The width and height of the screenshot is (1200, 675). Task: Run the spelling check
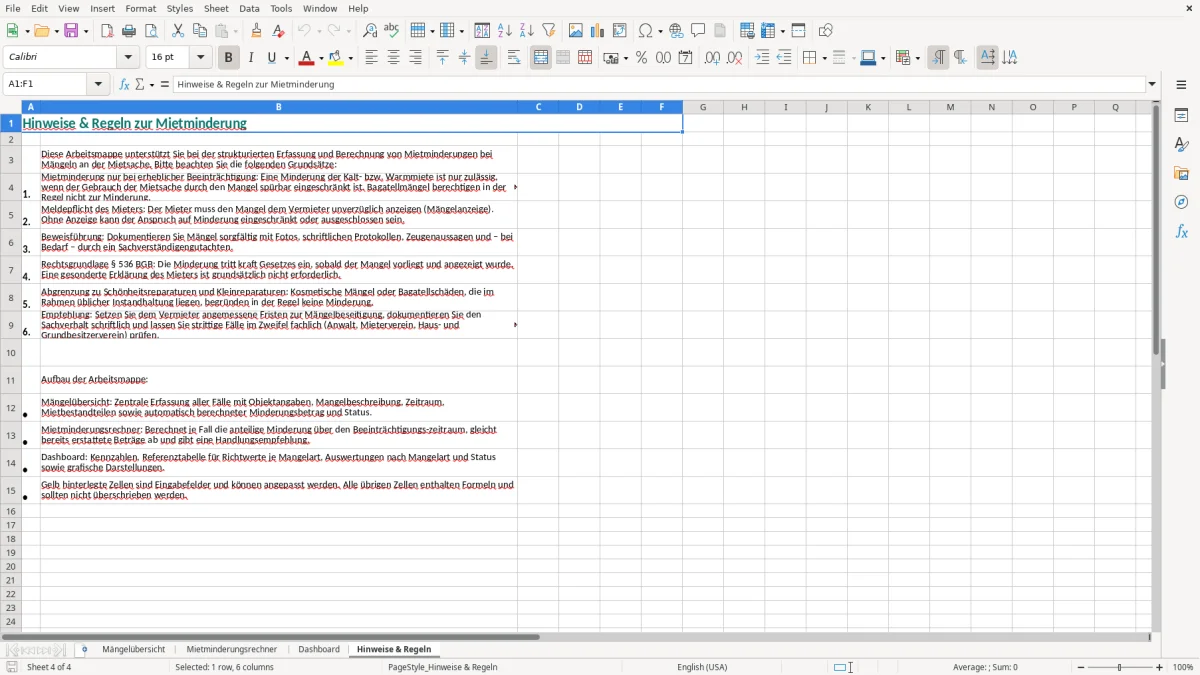click(x=392, y=31)
